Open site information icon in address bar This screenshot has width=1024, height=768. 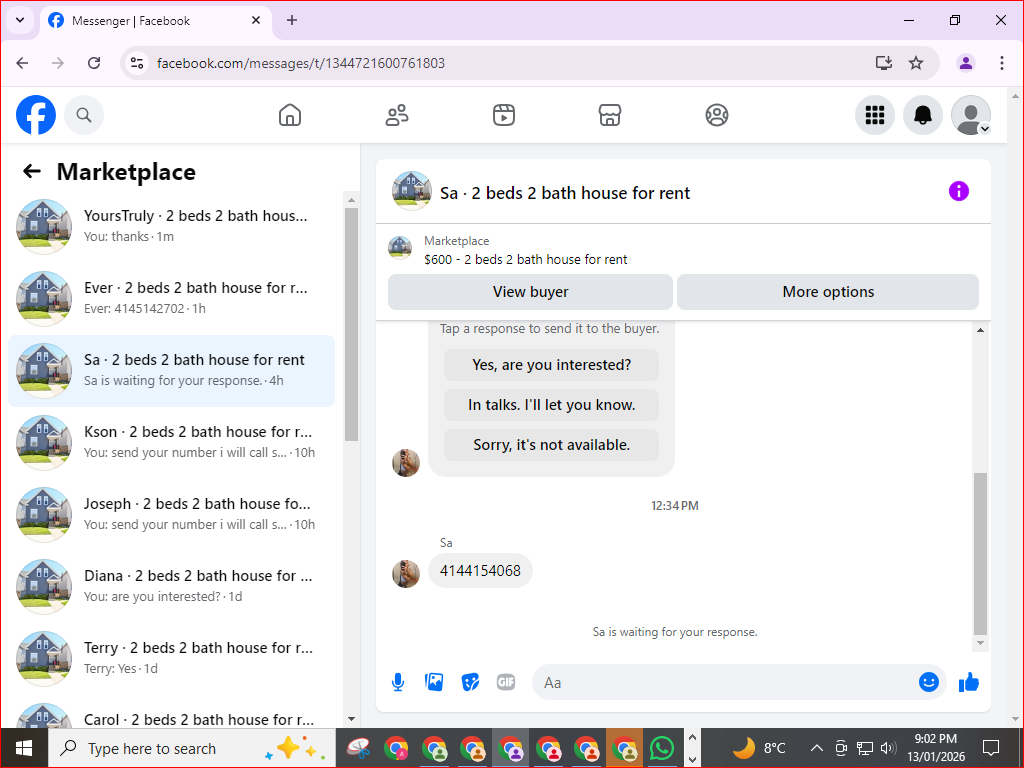pyautogui.click(x=136, y=63)
